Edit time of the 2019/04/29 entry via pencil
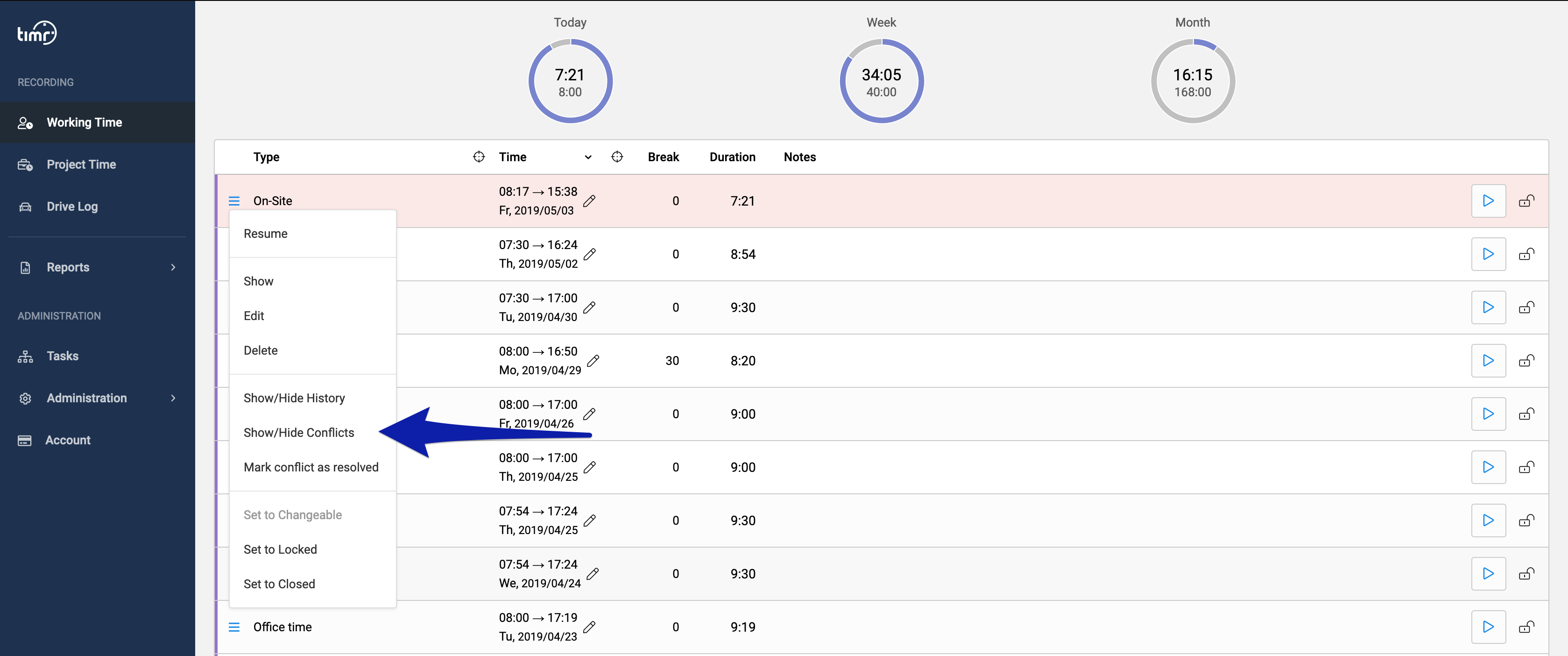1568x656 pixels. click(x=593, y=361)
